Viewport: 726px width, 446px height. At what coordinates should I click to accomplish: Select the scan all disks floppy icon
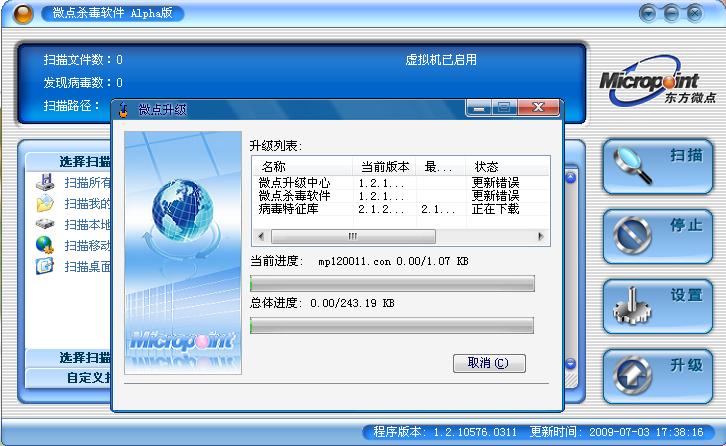click(45, 182)
